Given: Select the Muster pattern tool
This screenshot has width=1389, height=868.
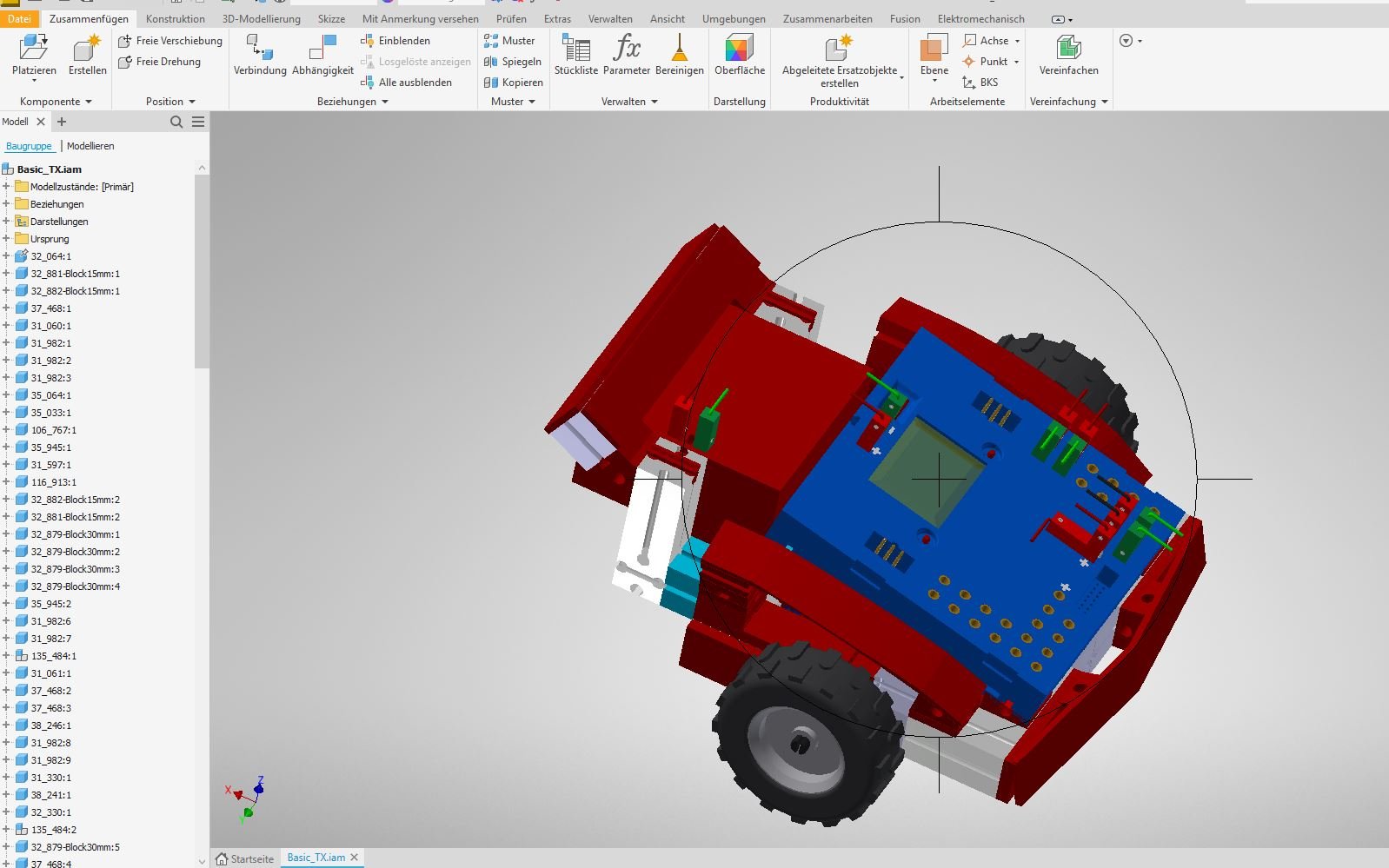Looking at the screenshot, I should [509, 41].
